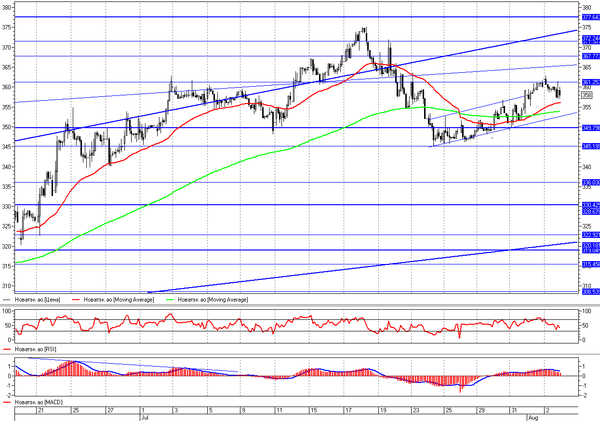Image resolution: width=600 pixels, height=421 pixels.
Task: Select the red [Moving Average] legend label
Action: pos(119,300)
